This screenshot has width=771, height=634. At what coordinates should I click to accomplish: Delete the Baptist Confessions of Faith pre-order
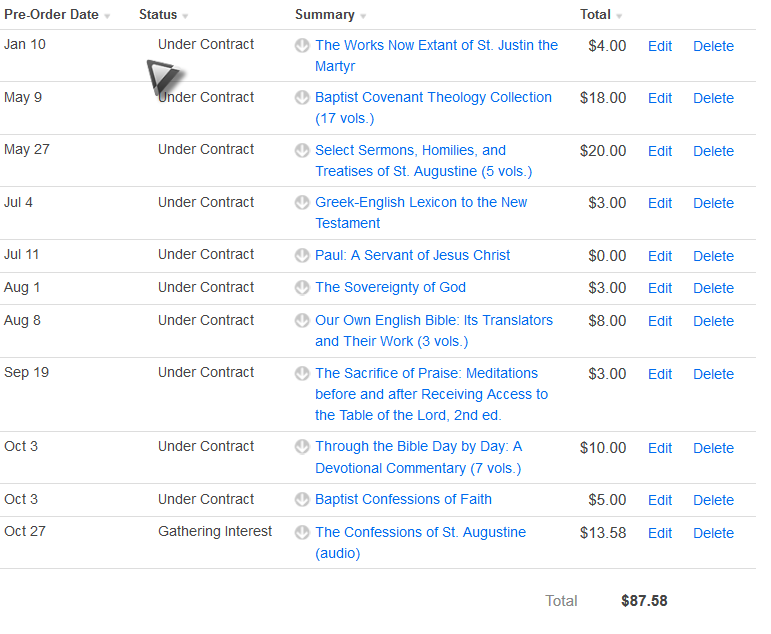pyautogui.click(x=713, y=500)
